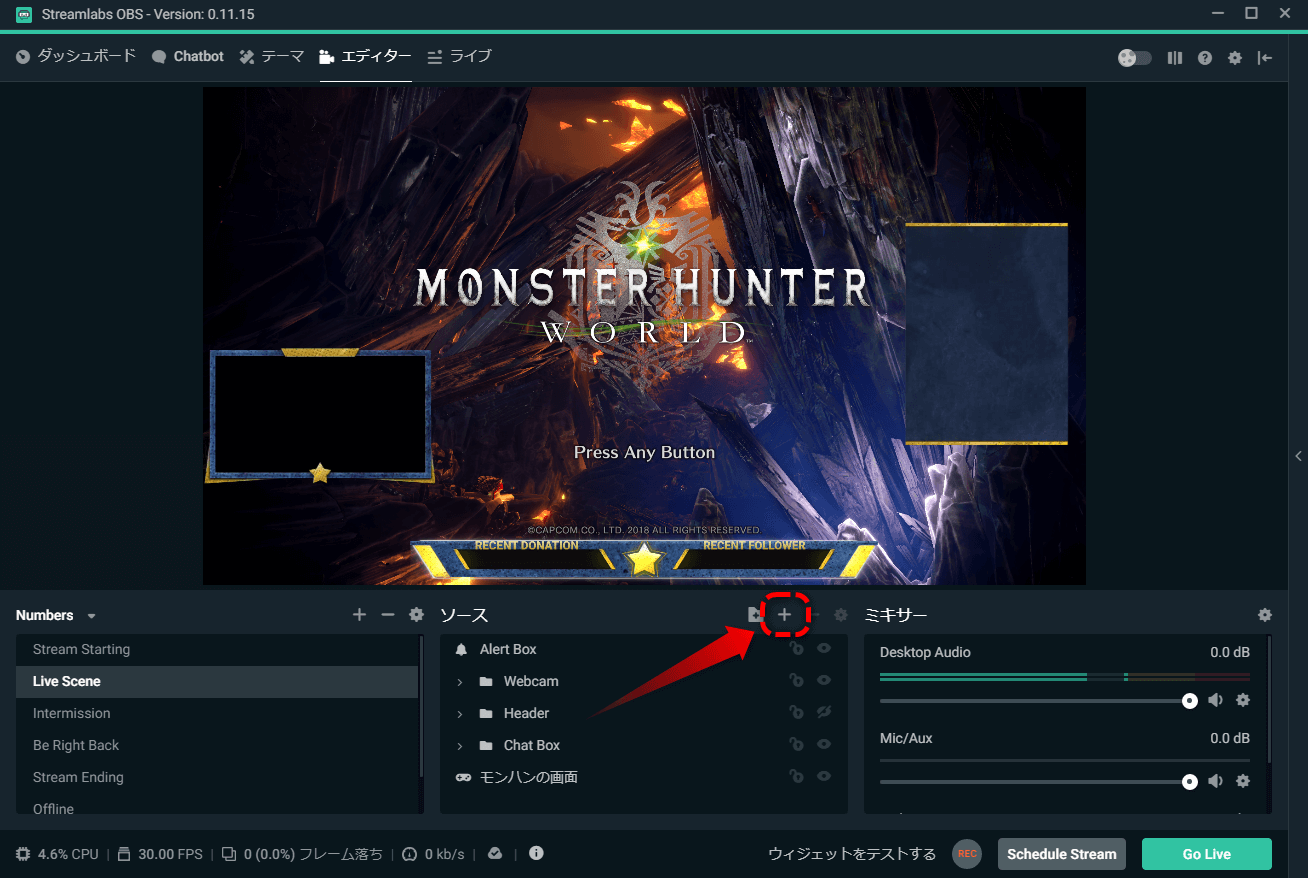Select the Offline scene
Image resolution: width=1308 pixels, height=878 pixels.
coord(217,806)
